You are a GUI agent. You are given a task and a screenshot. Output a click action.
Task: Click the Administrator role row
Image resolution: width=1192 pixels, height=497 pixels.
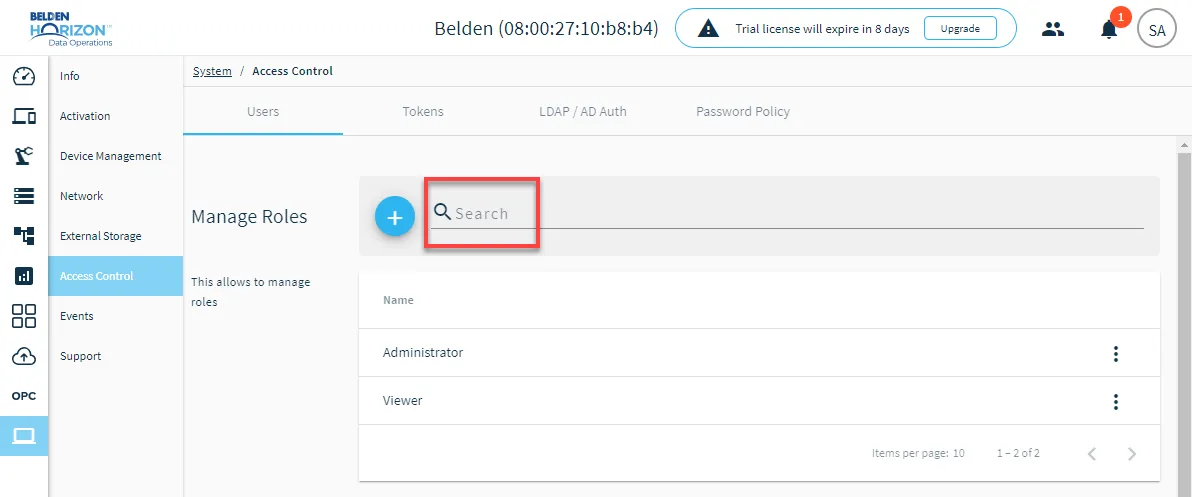(759, 353)
